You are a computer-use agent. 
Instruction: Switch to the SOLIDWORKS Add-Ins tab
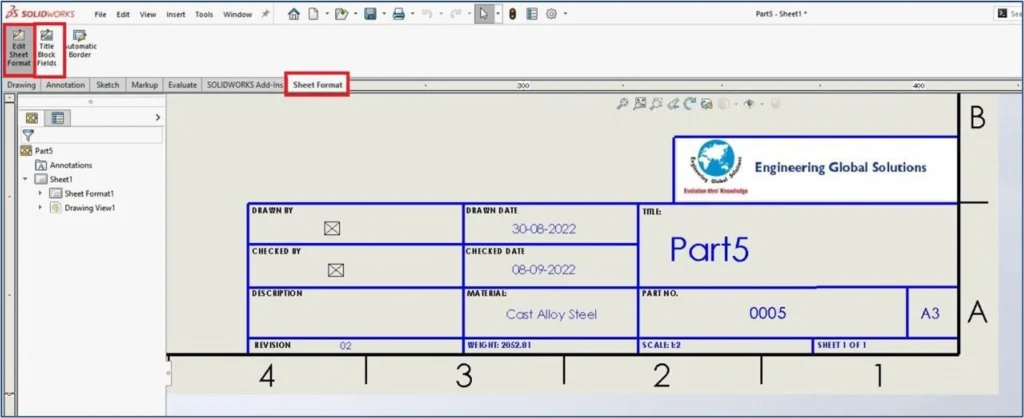click(245, 85)
